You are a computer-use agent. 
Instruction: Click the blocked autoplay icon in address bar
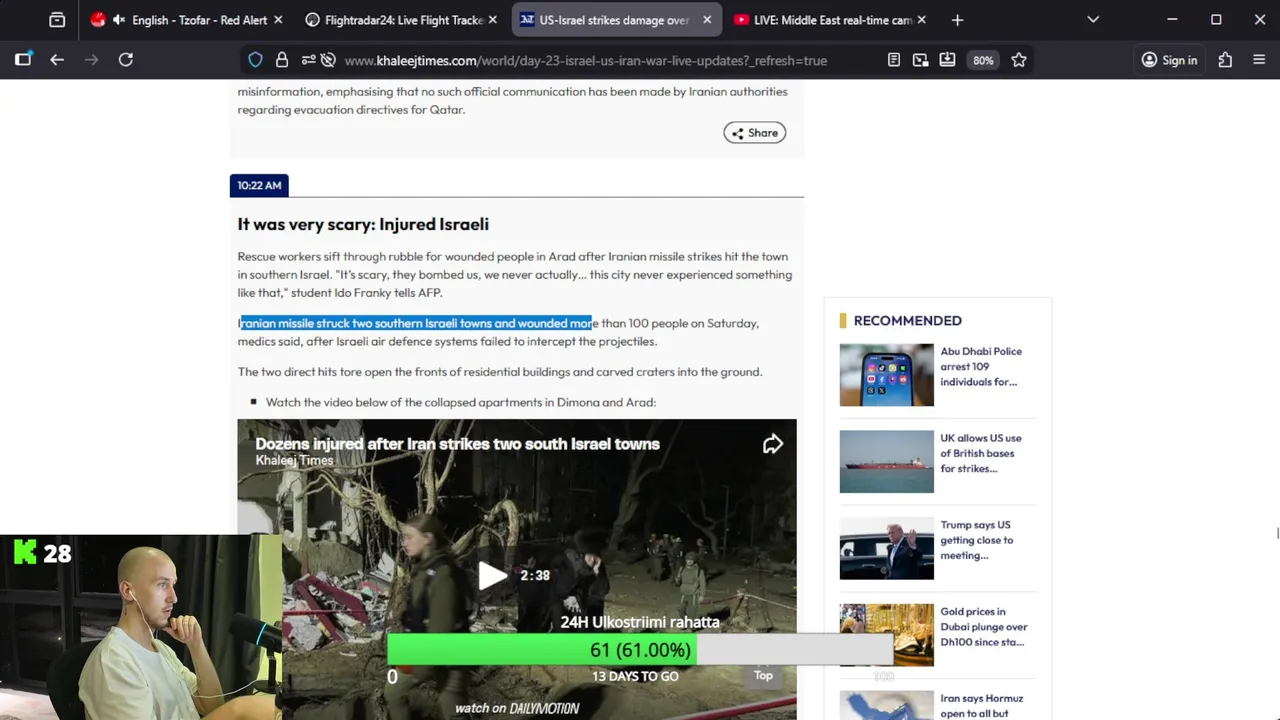click(328, 60)
